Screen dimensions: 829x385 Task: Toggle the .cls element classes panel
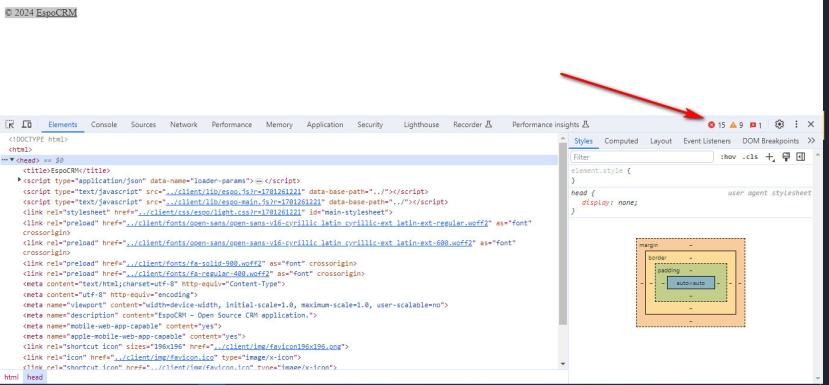coord(750,157)
